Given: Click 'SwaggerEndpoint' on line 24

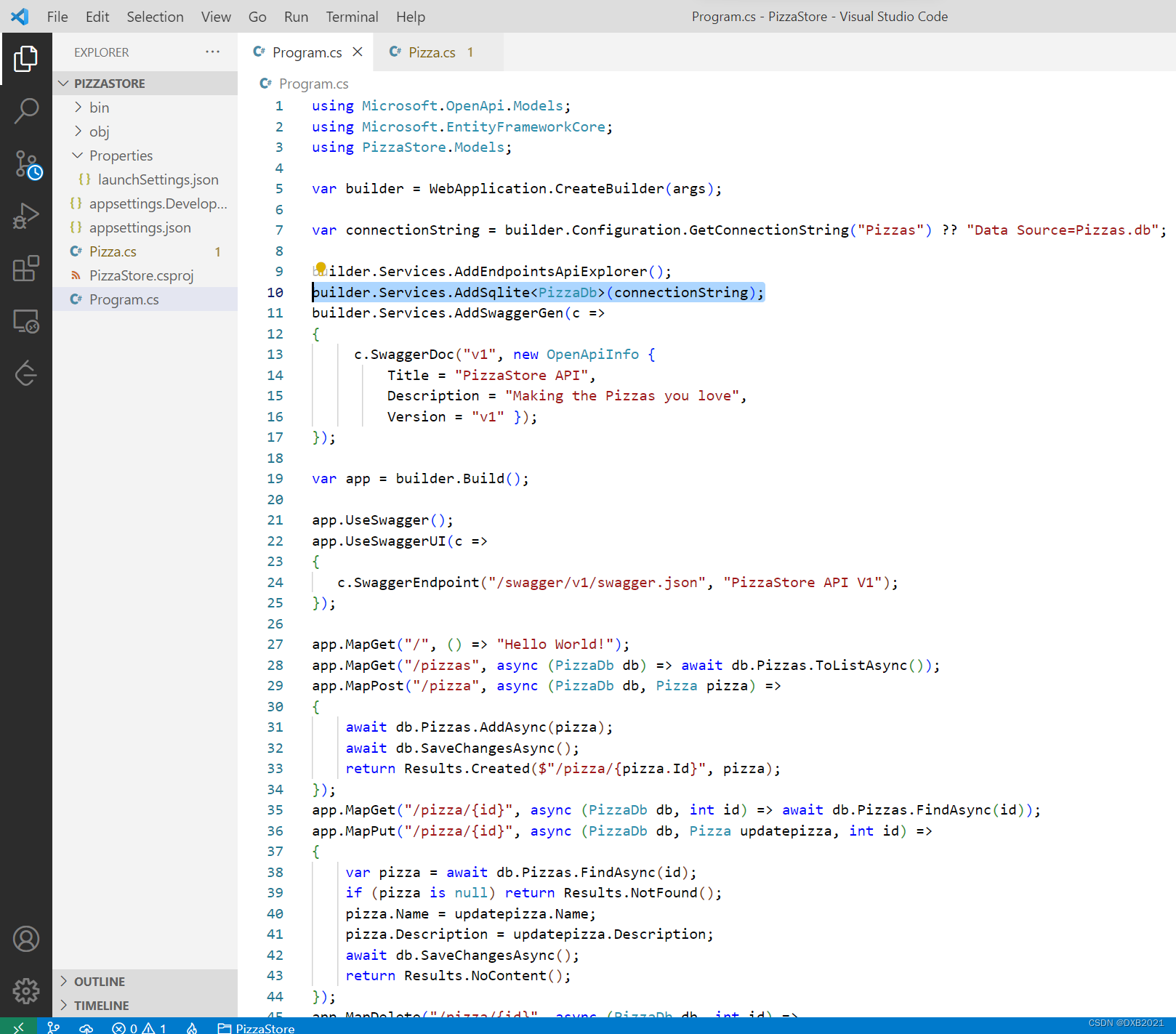Looking at the screenshot, I should click(416, 583).
